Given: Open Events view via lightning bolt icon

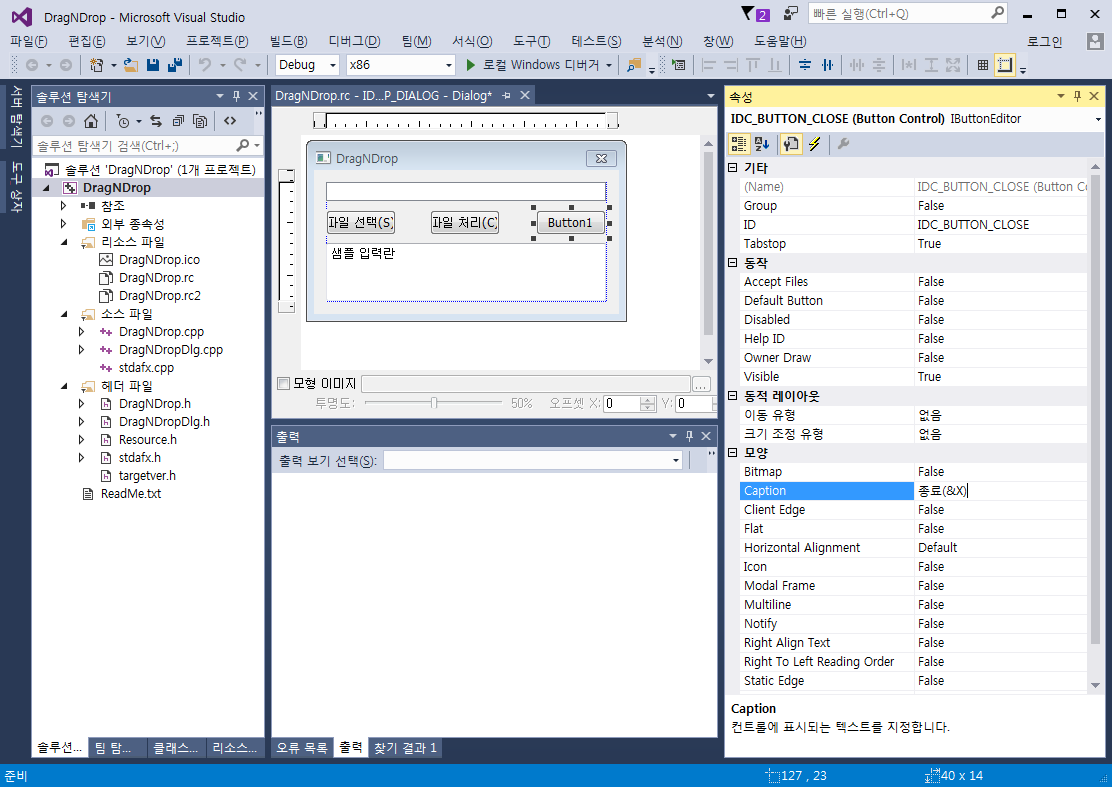Looking at the screenshot, I should tap(813, 143).
